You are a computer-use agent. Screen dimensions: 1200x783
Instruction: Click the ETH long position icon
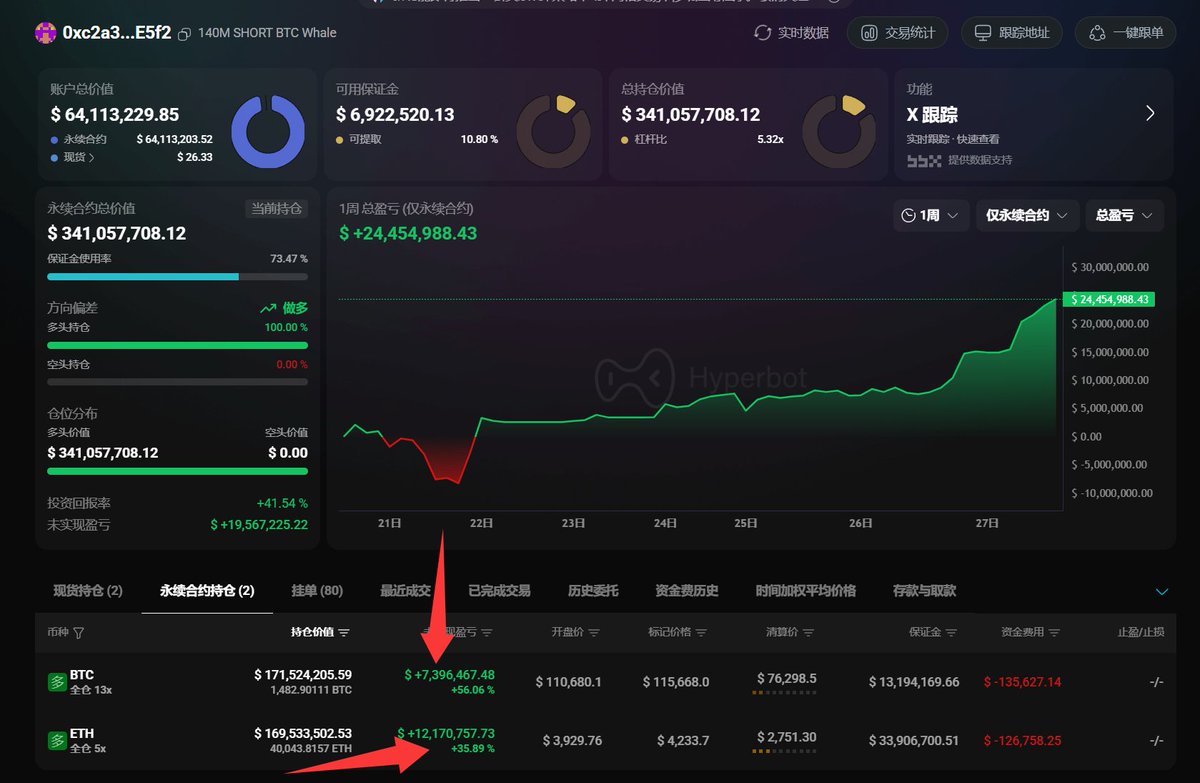pos(58,741)
